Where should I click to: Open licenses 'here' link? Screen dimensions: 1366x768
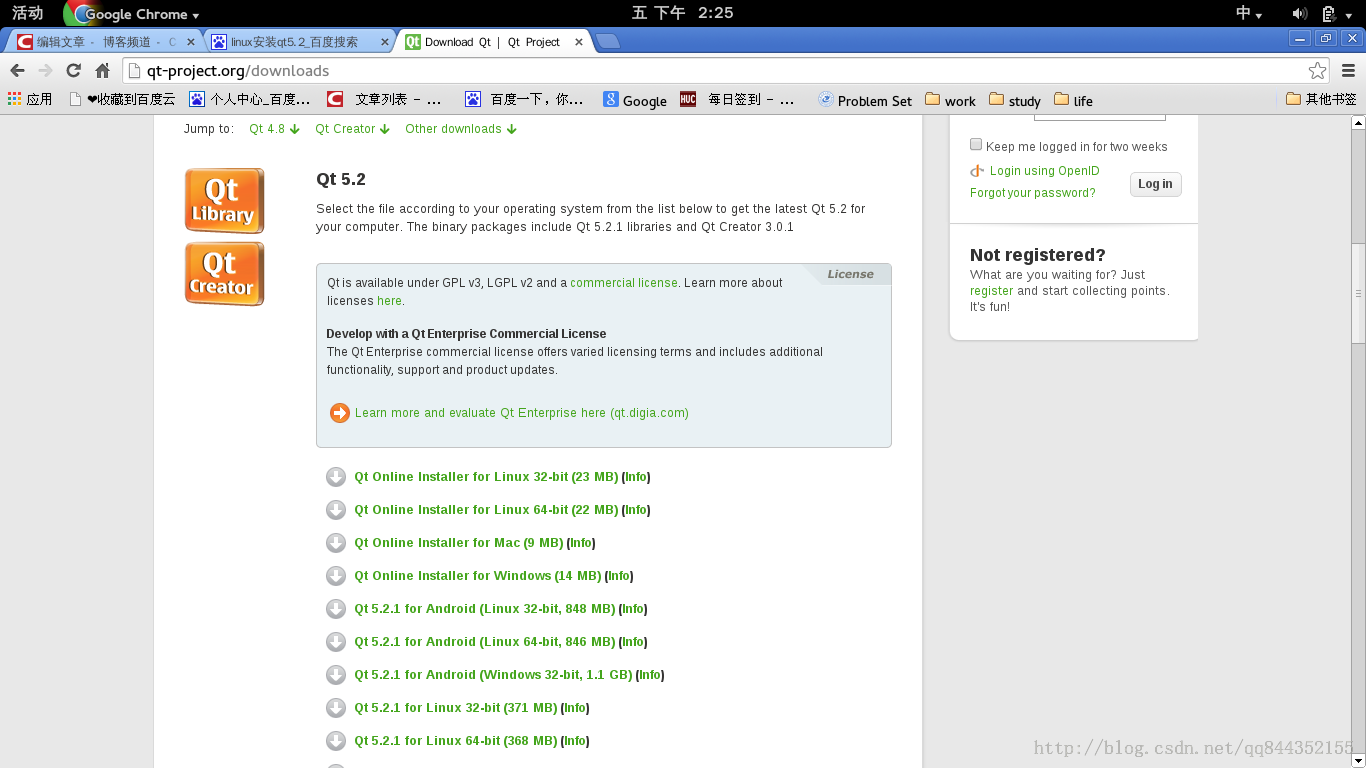[x=389, y=301]
